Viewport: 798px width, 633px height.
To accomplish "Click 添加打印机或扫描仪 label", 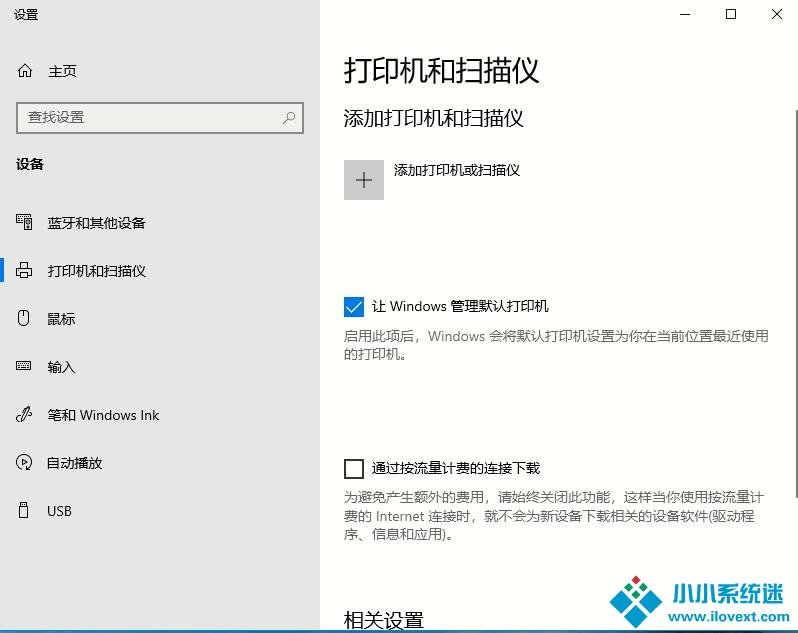I will pos(457,170).
